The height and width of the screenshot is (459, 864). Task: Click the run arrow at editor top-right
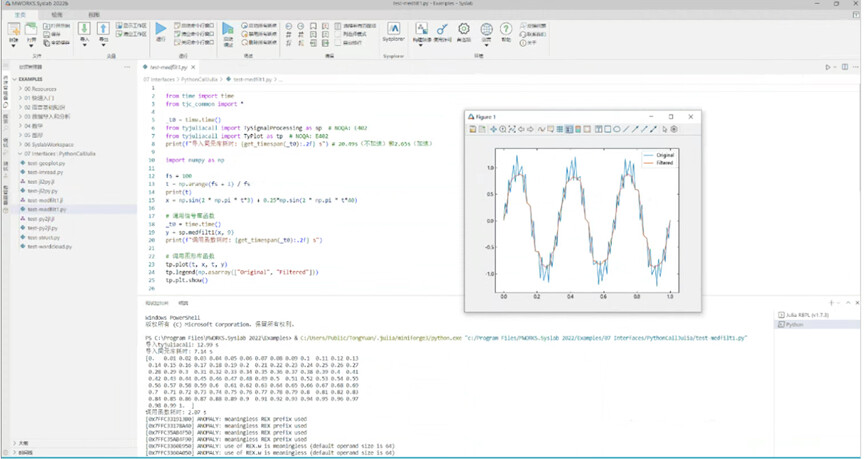click(x=828, y=67)
